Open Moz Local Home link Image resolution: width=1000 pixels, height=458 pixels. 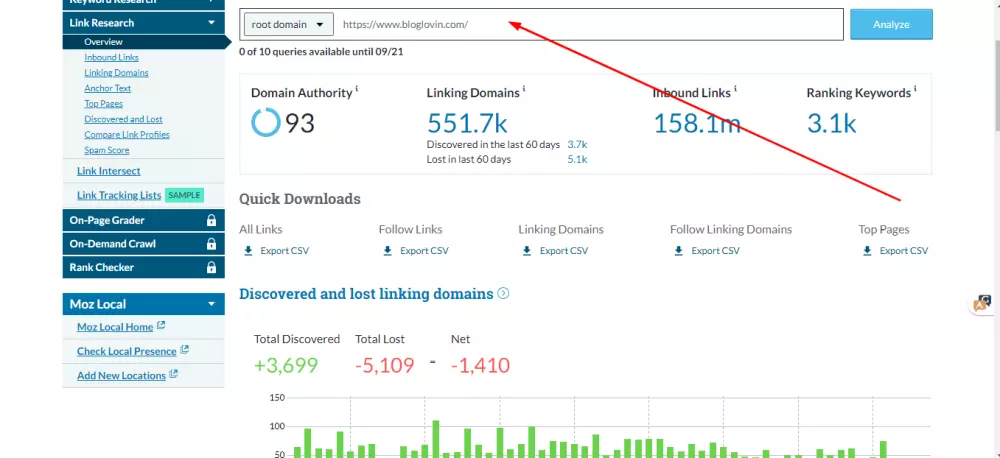click(115, 327)
